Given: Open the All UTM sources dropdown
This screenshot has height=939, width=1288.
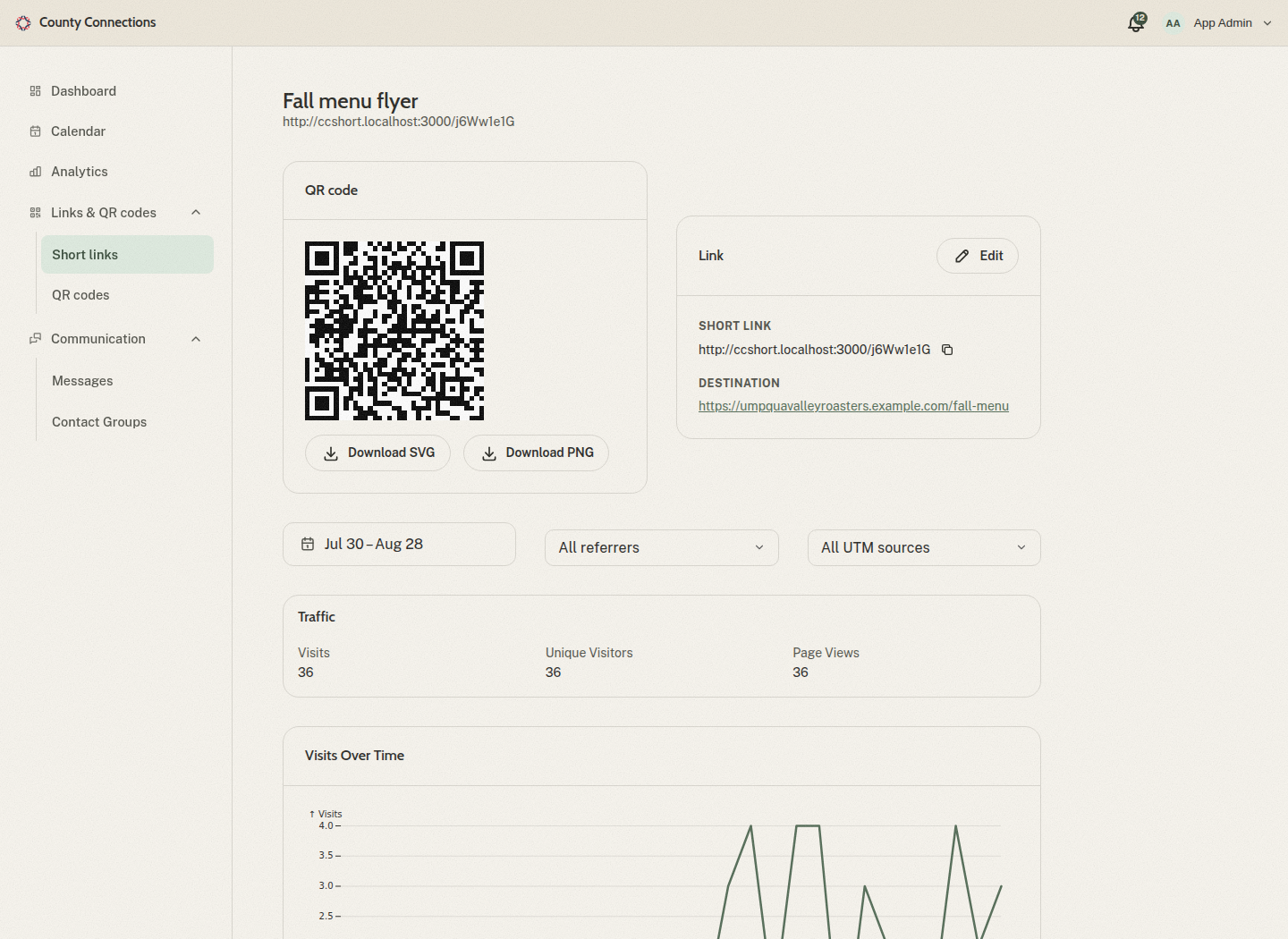Looking at the screenshot, I should tap(924, 547).
